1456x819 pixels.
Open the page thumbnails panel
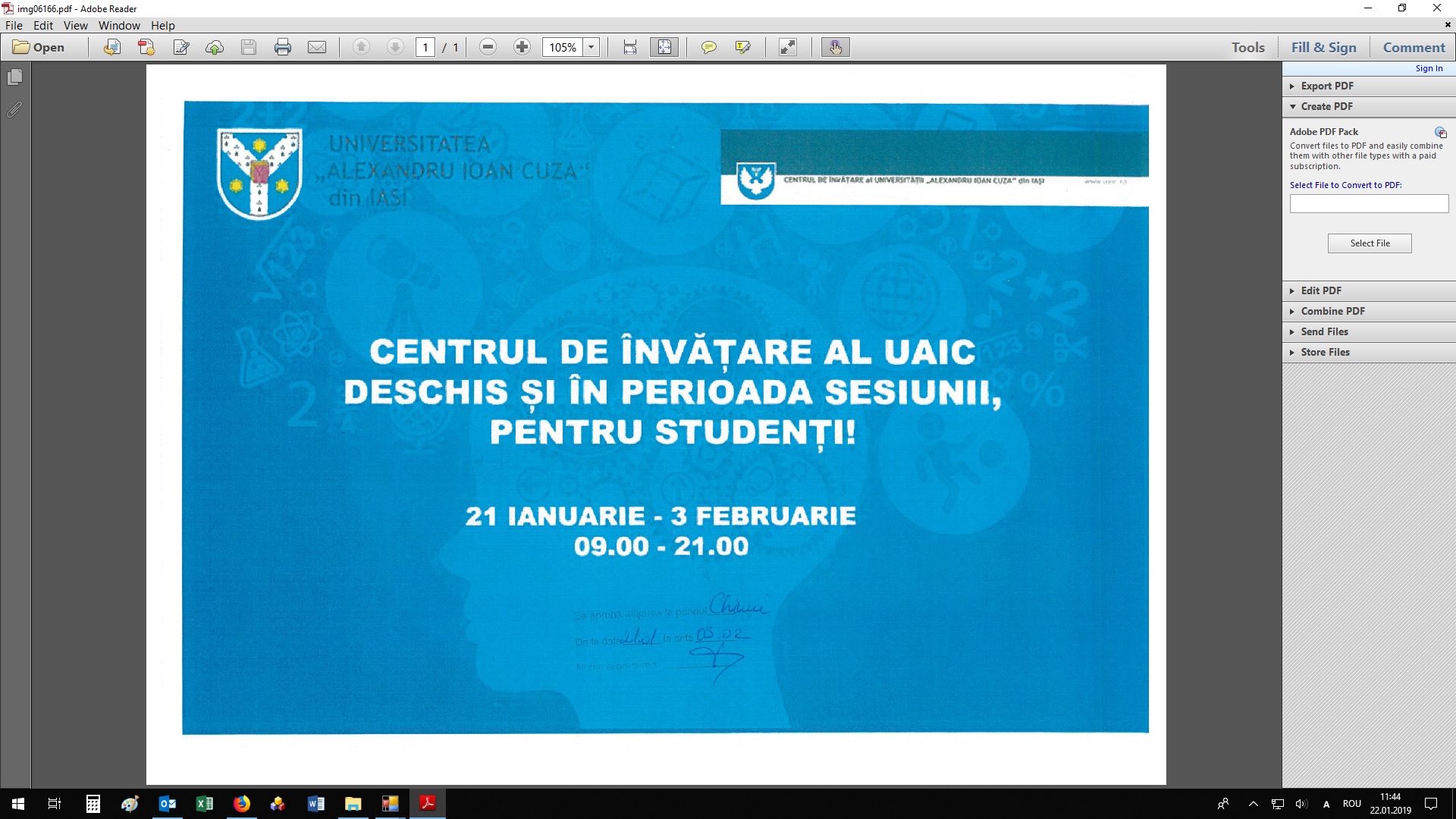pyautogui.click(x=14, y=77)
